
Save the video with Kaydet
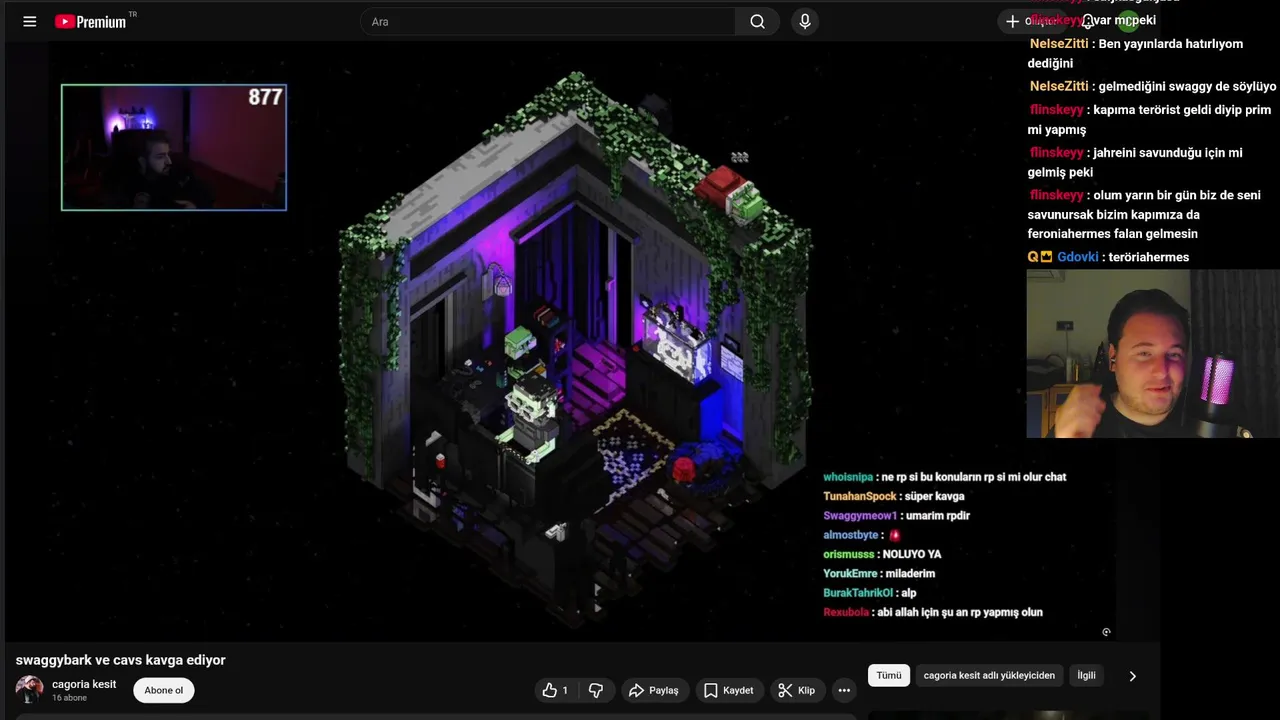coord(728,690)
